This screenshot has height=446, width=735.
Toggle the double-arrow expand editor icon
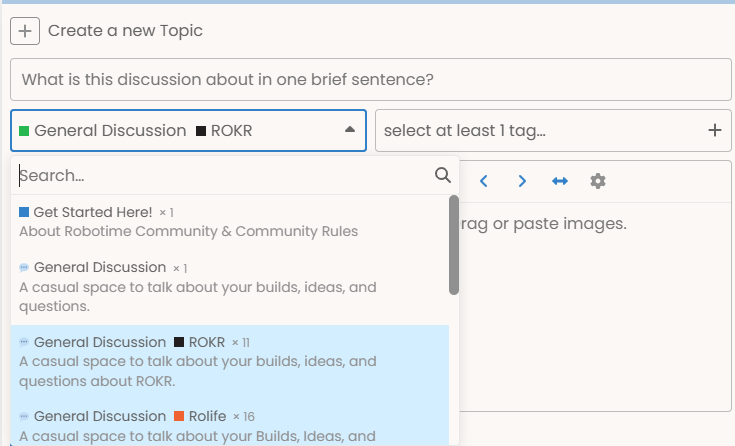(x=560, y=181)
